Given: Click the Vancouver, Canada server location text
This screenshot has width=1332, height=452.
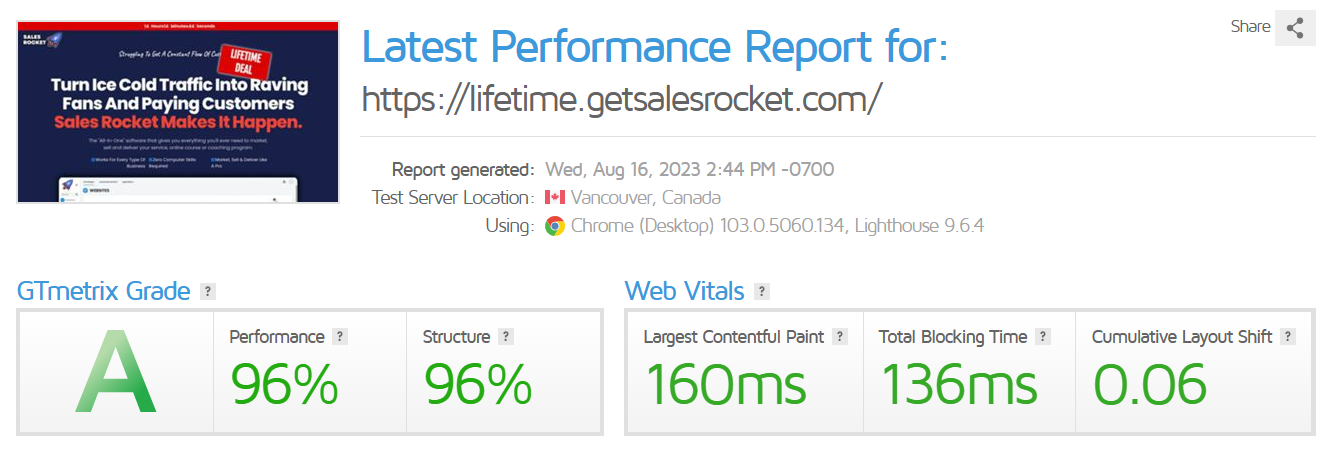Looking at the screenshot, I should pyautogui.click(x=646, y=198).
